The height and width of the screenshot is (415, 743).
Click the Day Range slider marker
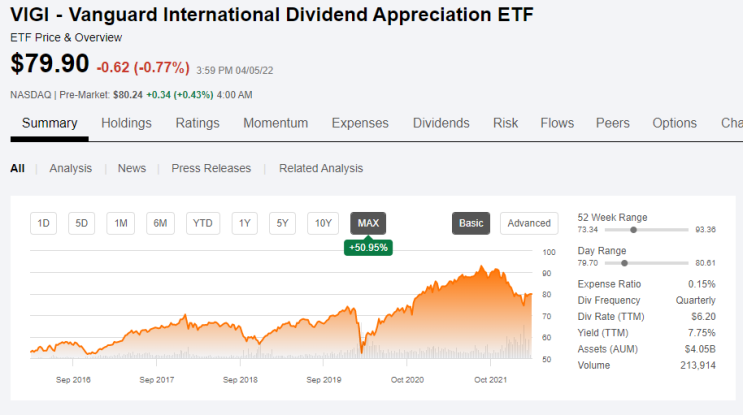[625, 263]
